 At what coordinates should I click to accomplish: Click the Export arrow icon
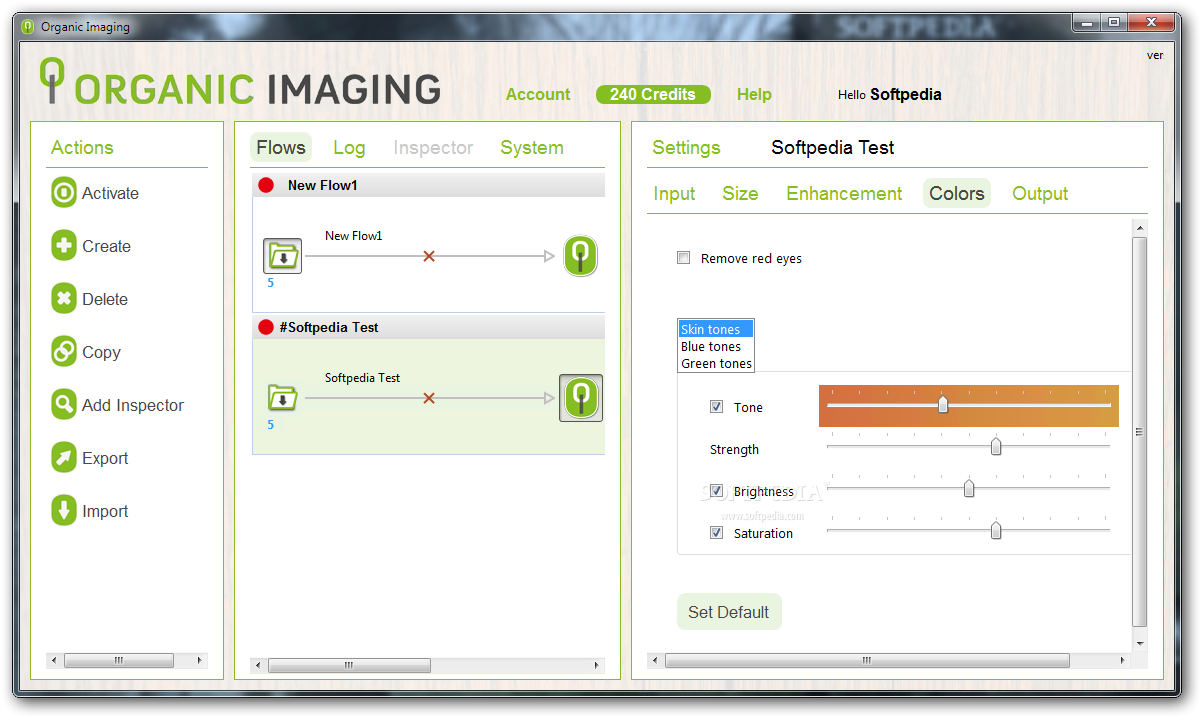(64, 458)
